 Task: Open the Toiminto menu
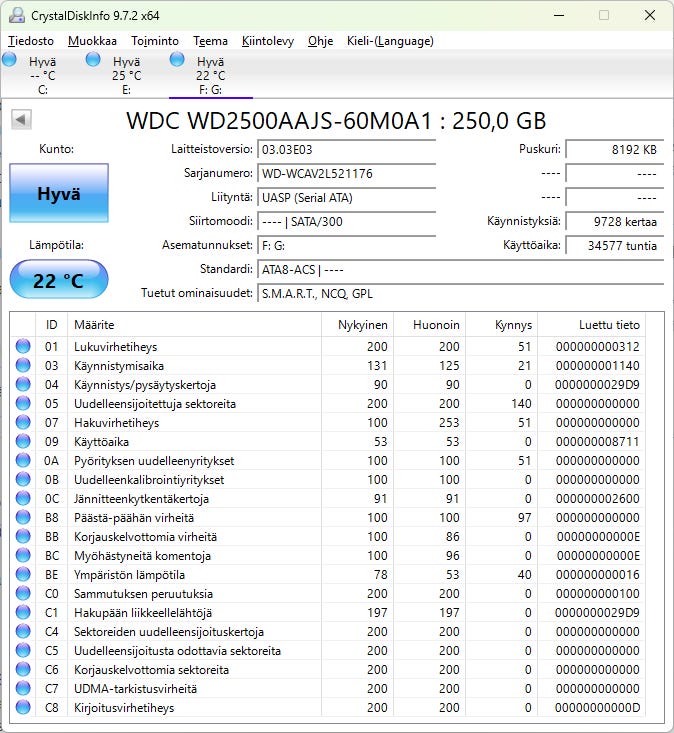(x=155, y=41)
